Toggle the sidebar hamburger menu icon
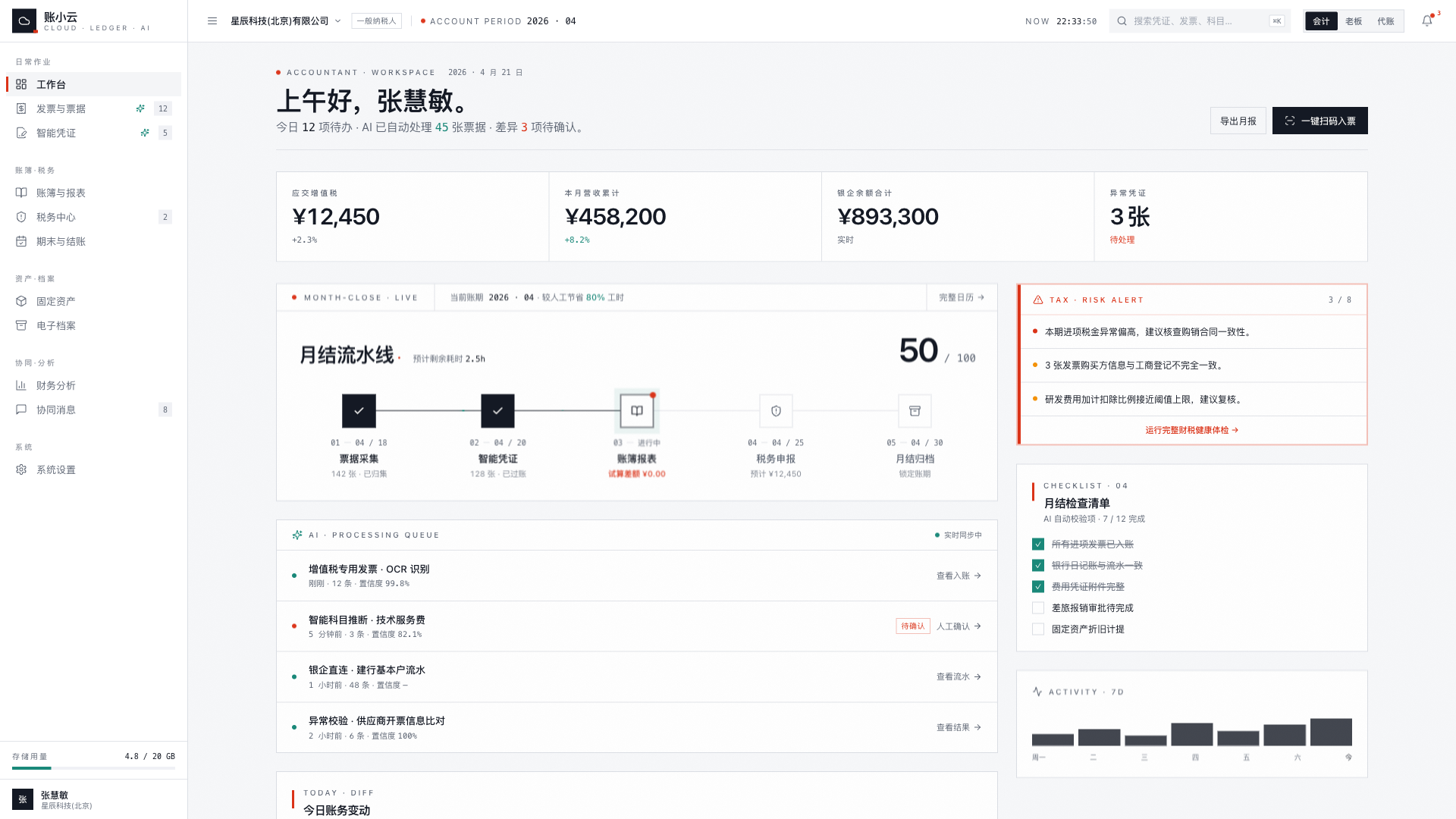1456x819 pixels. [212, 21]
